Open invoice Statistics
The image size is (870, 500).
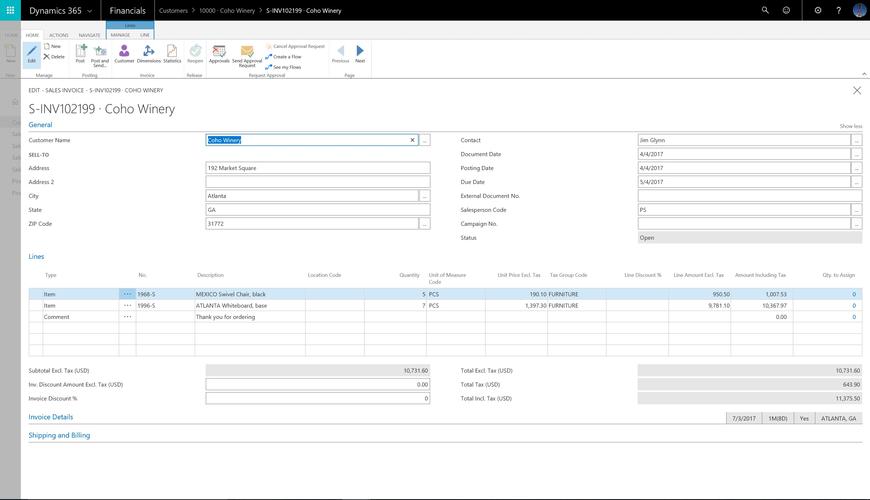tap(172, 53)
